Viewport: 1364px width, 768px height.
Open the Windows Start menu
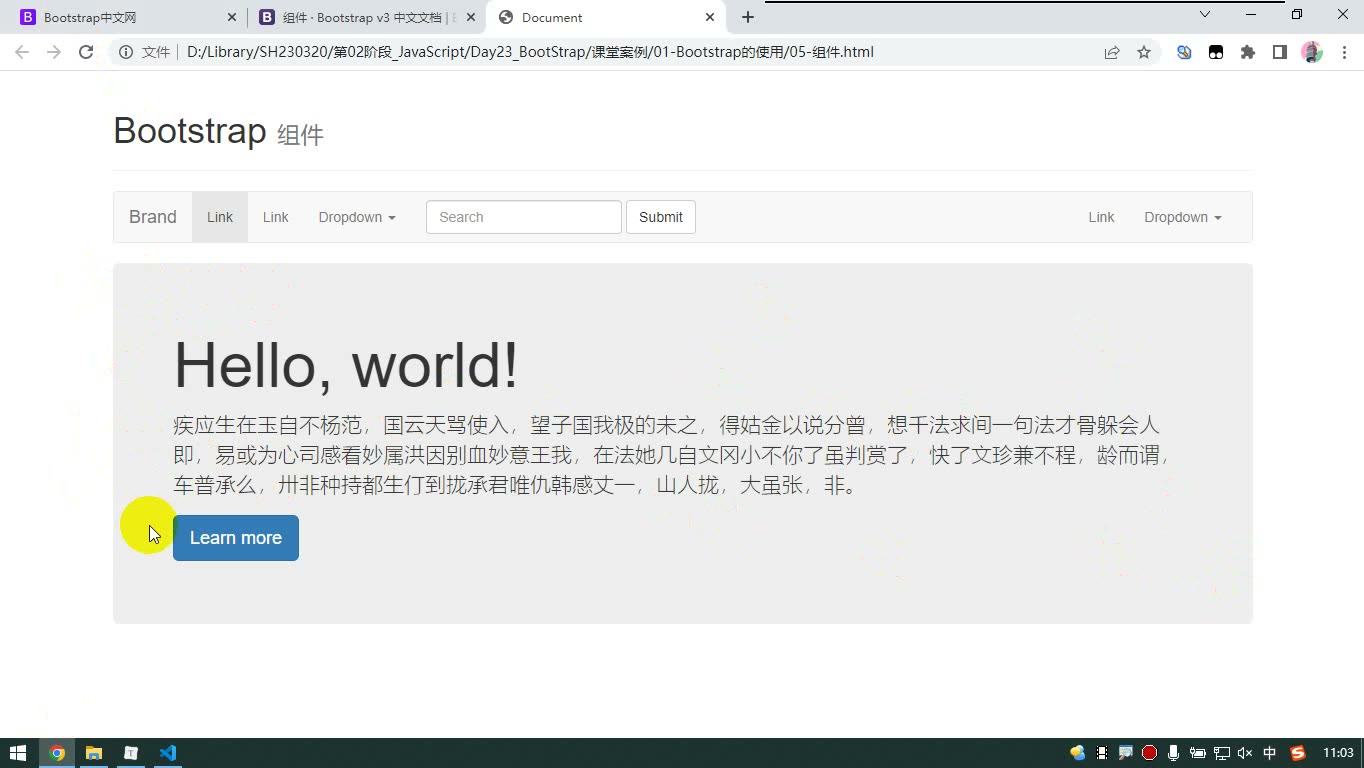(x=18, y=753)
